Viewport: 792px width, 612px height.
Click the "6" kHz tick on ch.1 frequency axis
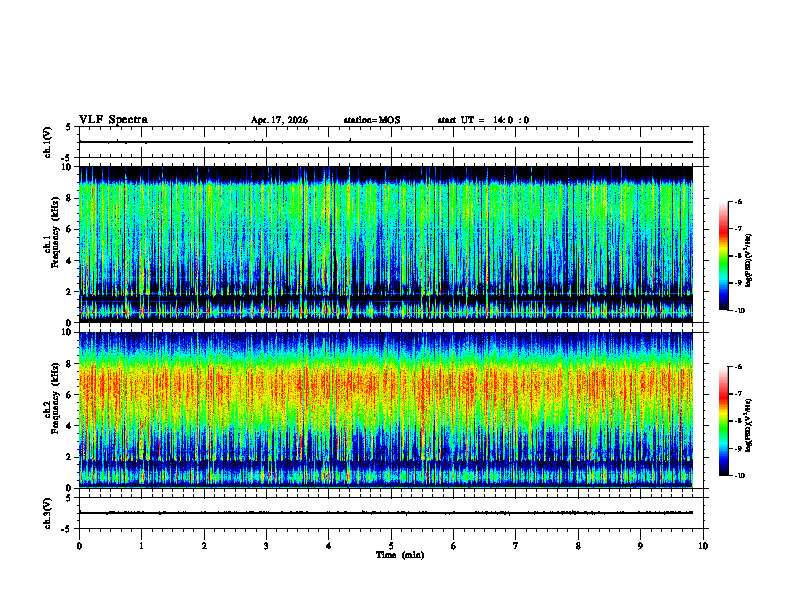pyautogui.click(x=69, y=230)
